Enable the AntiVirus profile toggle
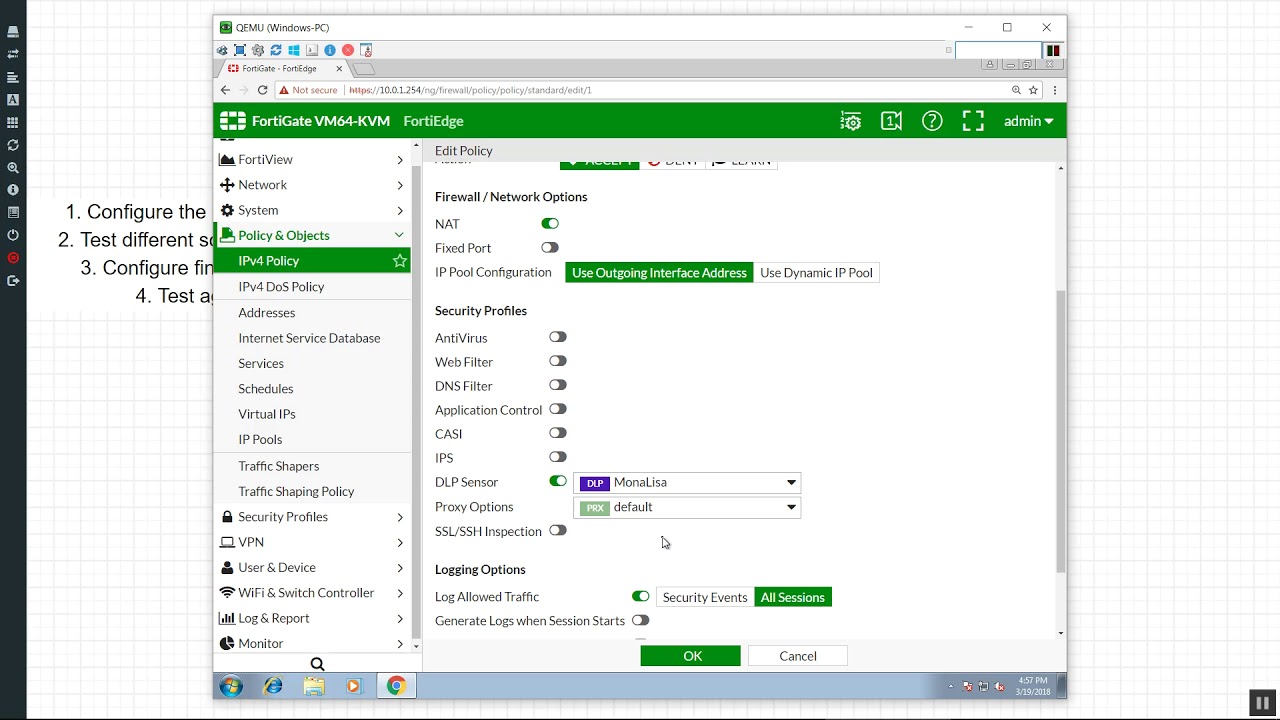This screenshot has width=1280, height=720. click(x=558, y=338)
